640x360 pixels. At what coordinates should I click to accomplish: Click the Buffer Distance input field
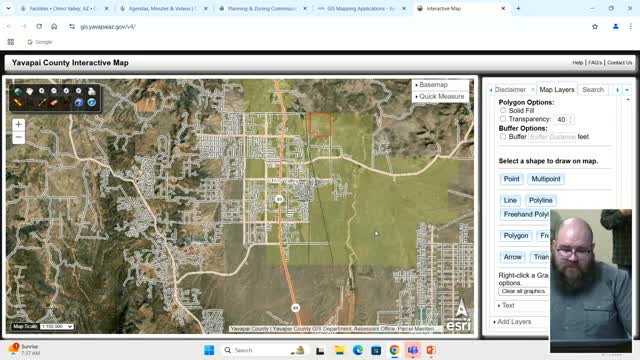point(553,137)
